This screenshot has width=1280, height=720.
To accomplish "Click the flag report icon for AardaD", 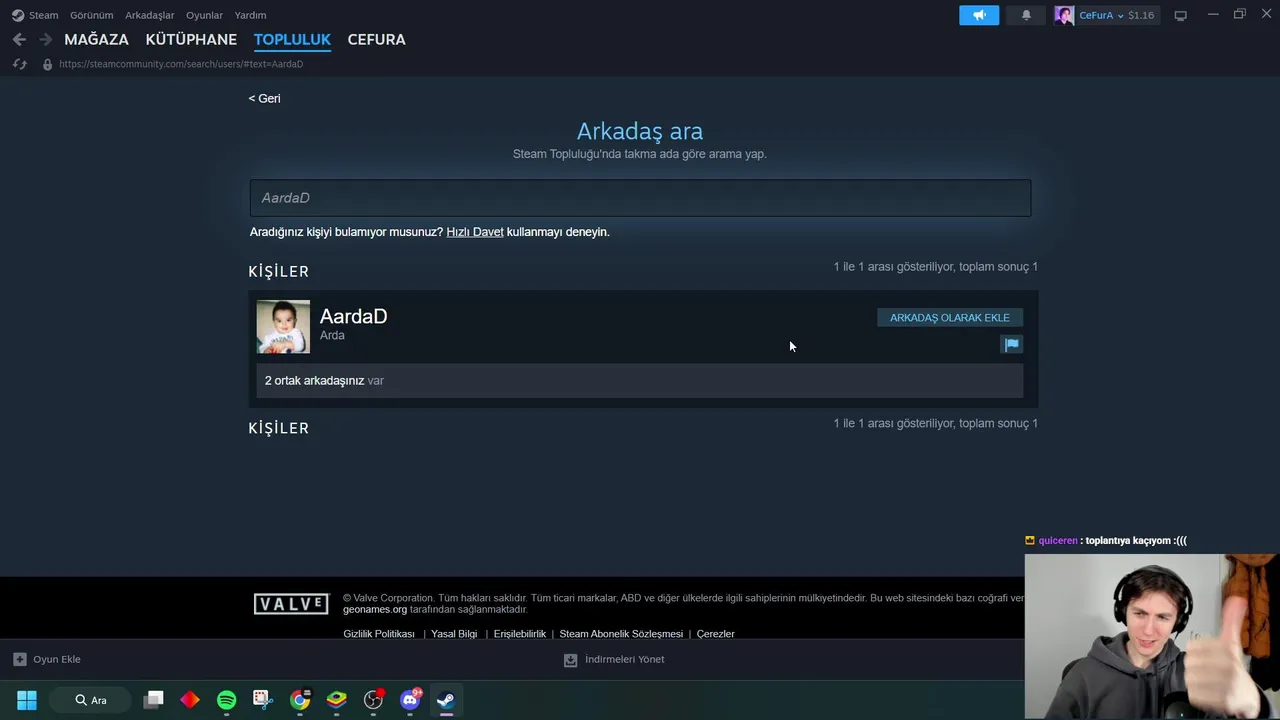I will click(x=1012, y=344).
